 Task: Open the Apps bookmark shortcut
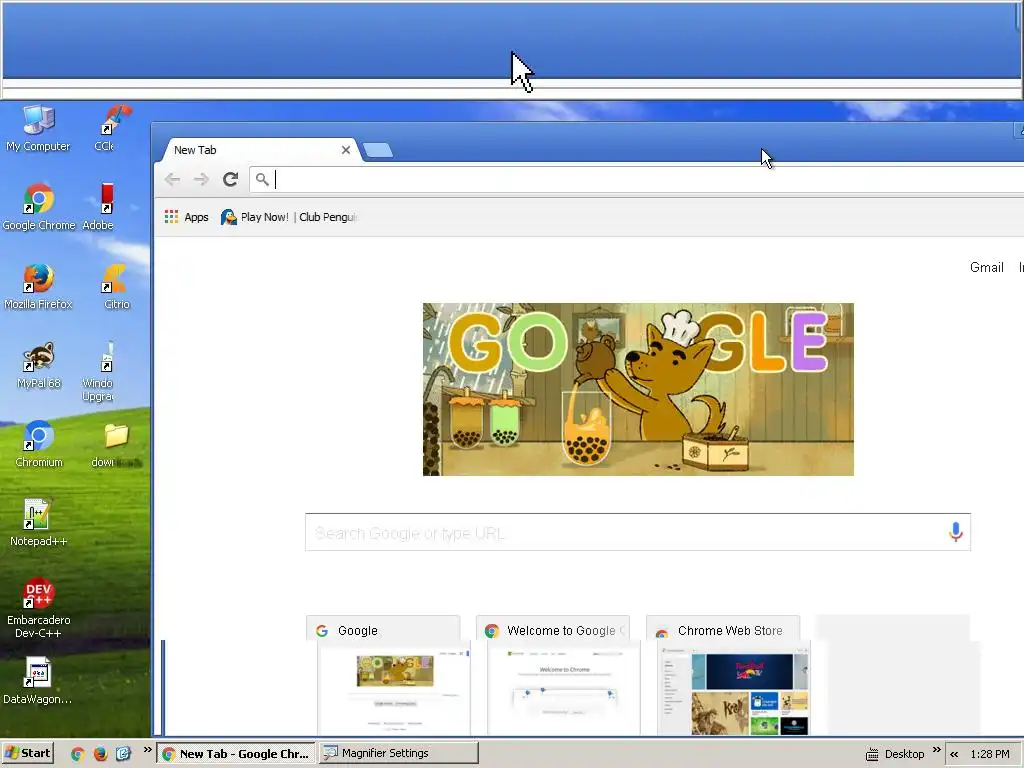coord(187,217)
